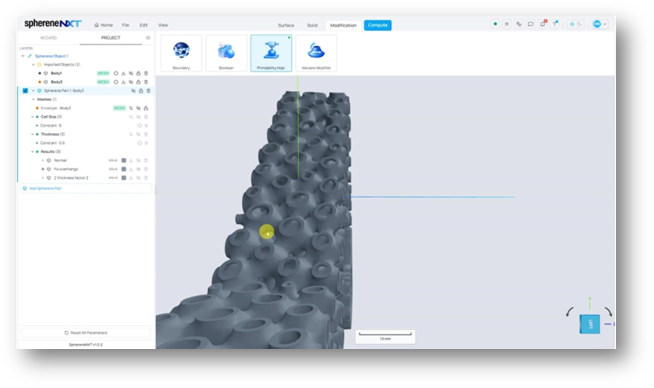Select the Printability Improvement tool

[x=271, y=53]
